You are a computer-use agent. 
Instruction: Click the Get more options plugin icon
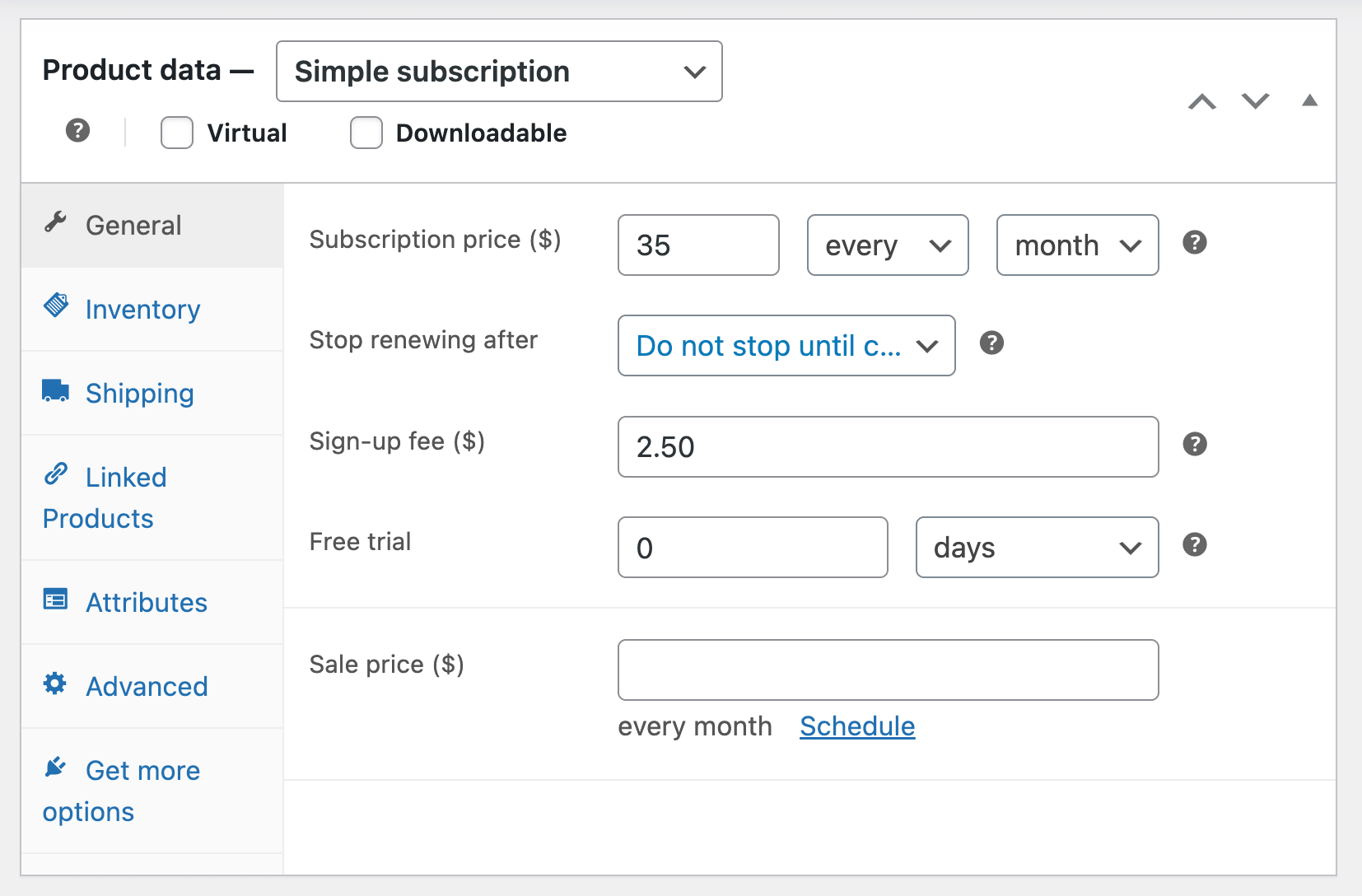pos(55,767)
